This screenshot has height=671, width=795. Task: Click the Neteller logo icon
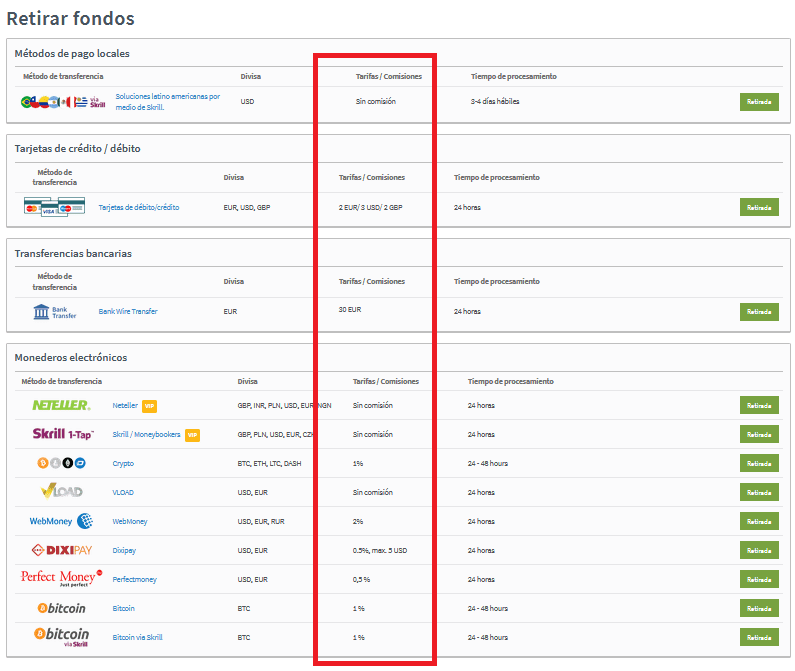tap(61, 406)
